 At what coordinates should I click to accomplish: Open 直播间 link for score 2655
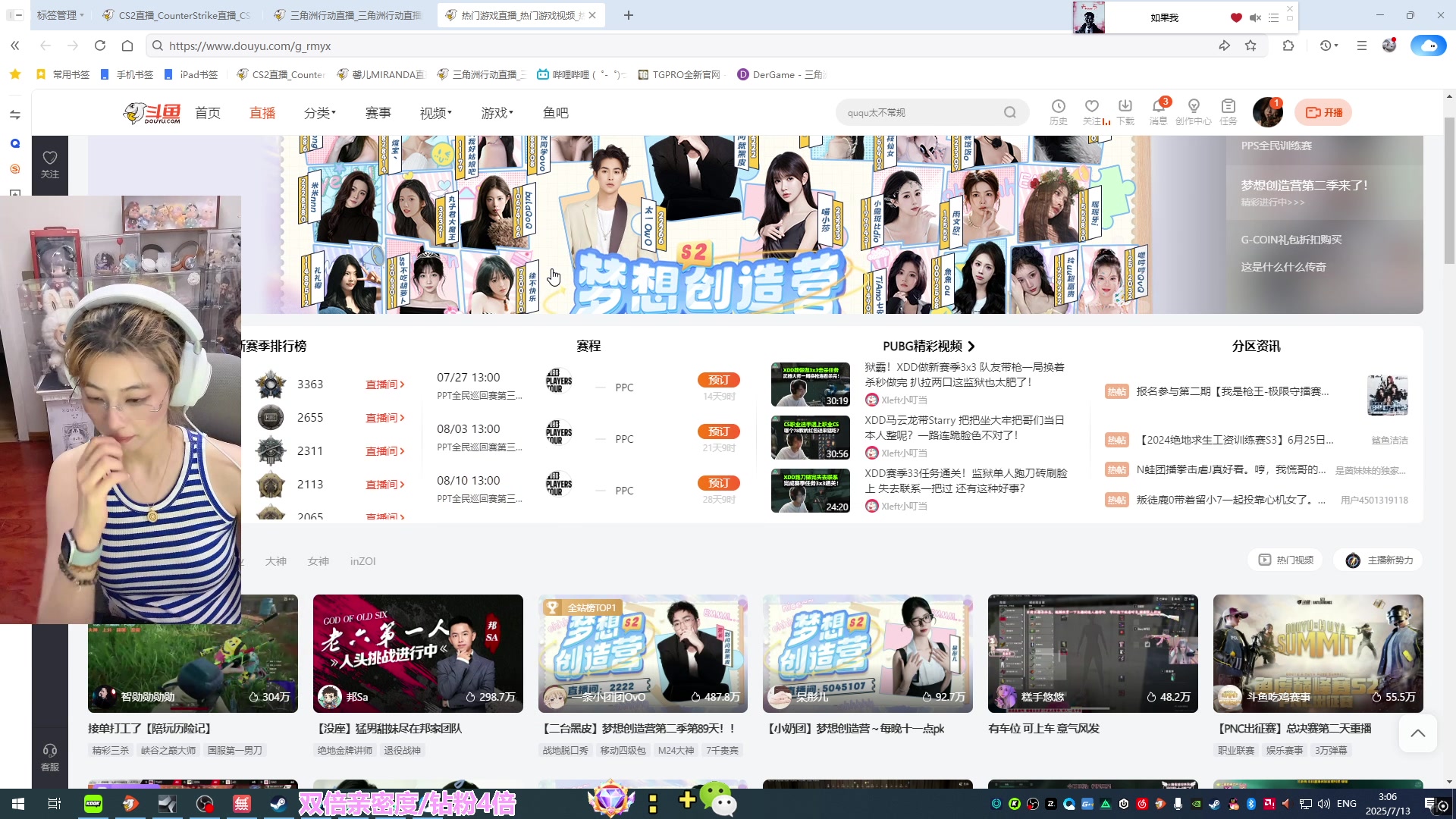pyautogui.click(x=385, y=418)
